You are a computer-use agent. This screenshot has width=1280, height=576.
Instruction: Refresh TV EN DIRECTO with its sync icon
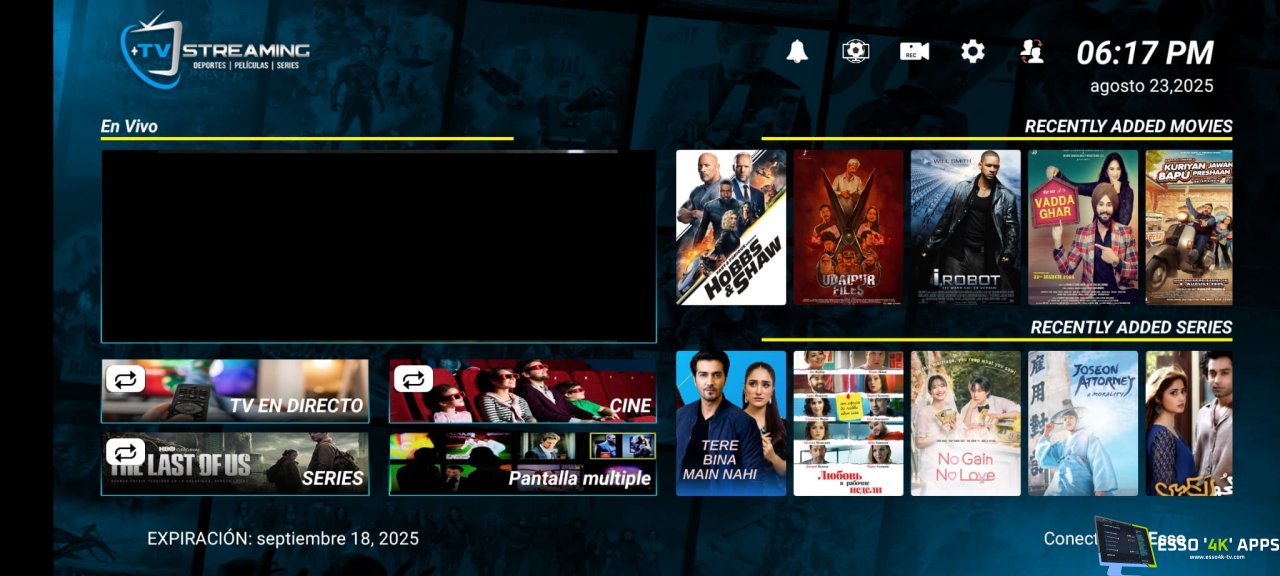pyautogui.click(x=126, y=379)
